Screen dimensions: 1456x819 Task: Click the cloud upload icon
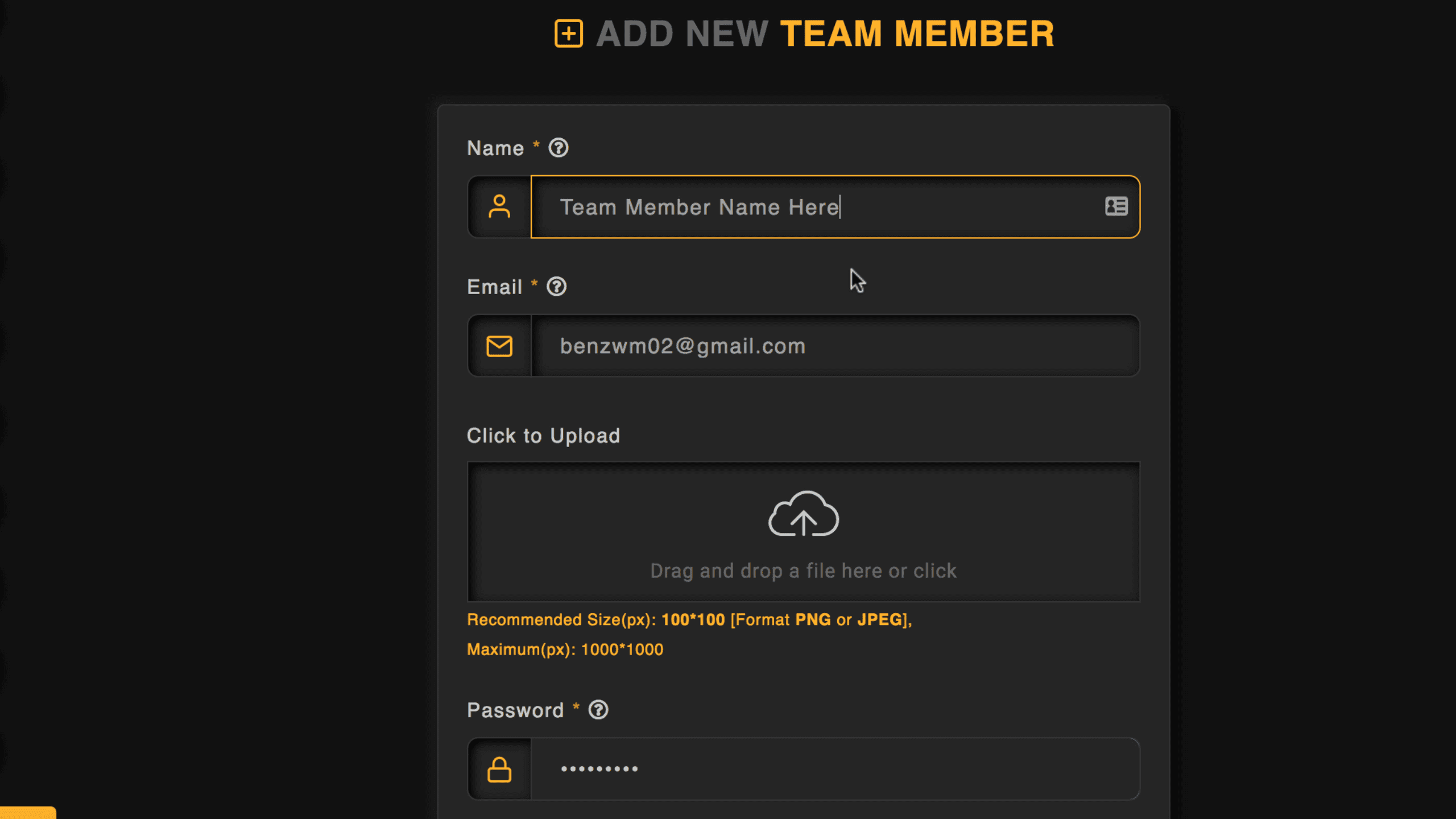tap(803, 514)
